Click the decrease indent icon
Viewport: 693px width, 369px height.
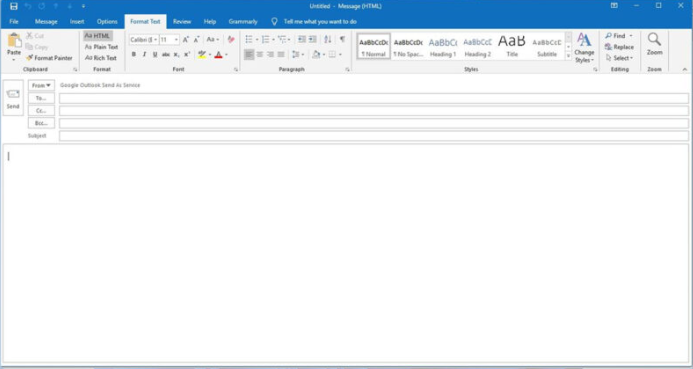[302, 40]
